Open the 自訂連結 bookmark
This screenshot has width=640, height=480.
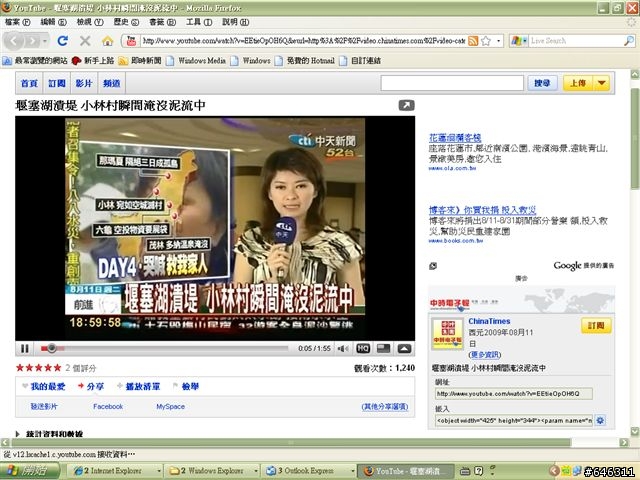point(360,60)
